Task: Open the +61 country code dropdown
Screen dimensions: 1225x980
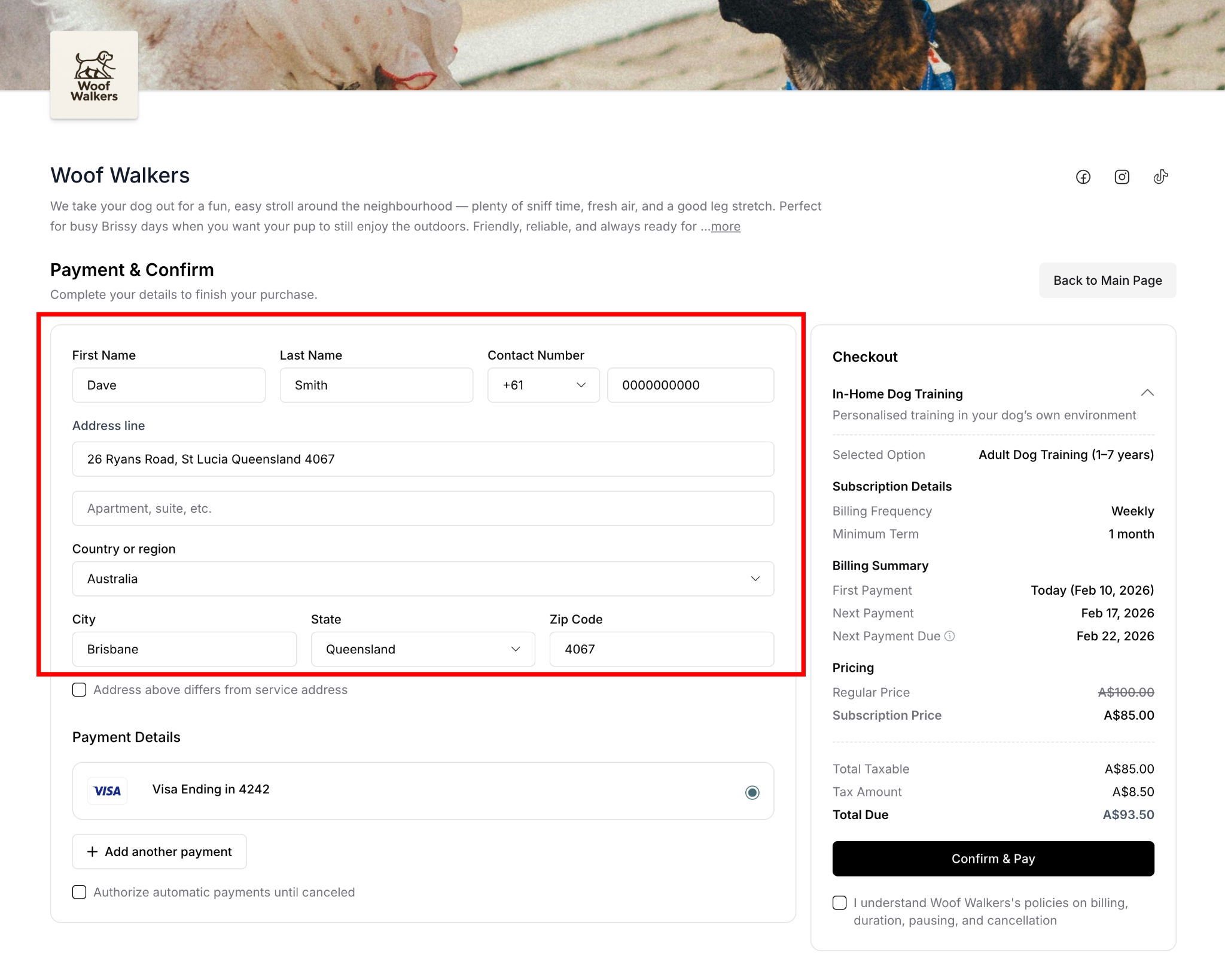Action: [543, 385]
